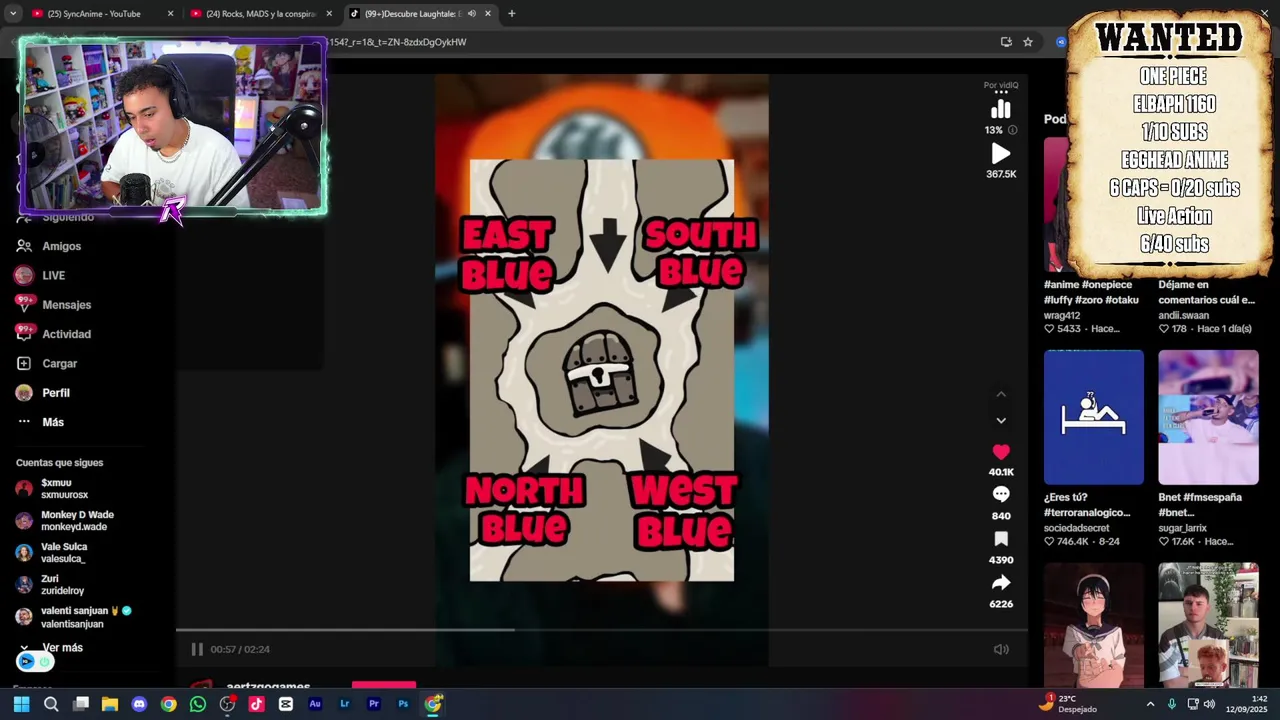Open the anime girl video thumbnail

click(x=1093, y=626)
